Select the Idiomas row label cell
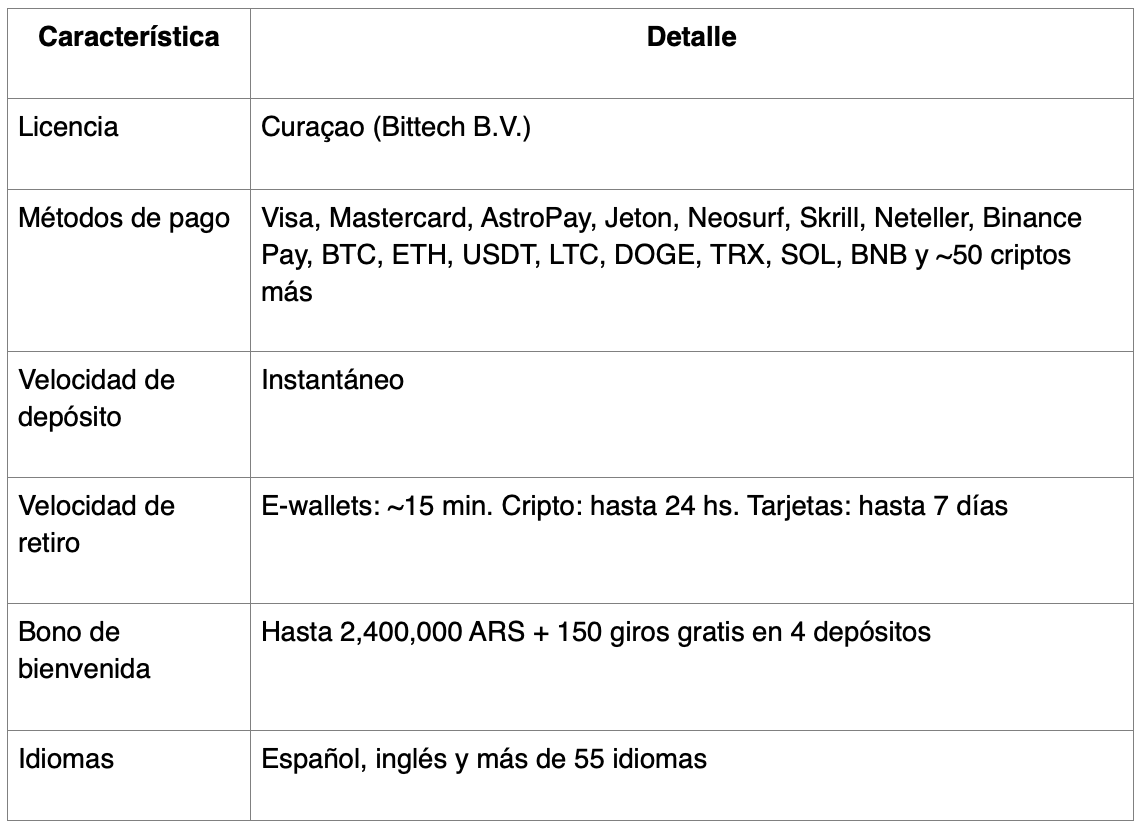 tap(66, 759)
